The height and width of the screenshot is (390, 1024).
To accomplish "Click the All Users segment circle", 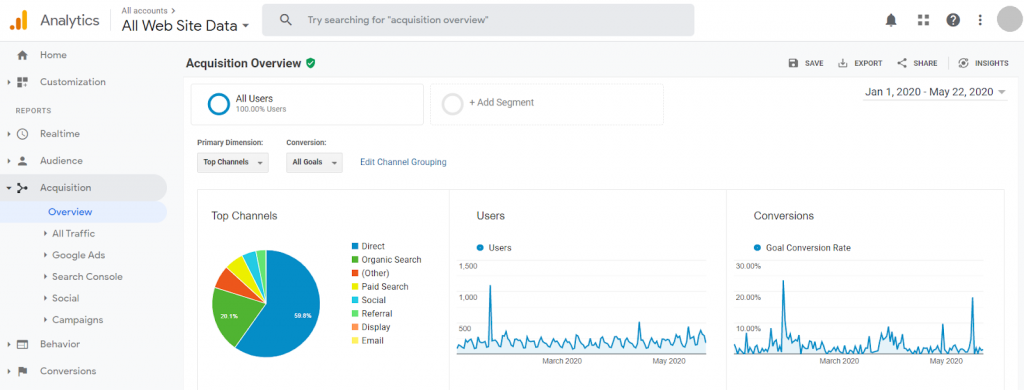I will point(218,105).
